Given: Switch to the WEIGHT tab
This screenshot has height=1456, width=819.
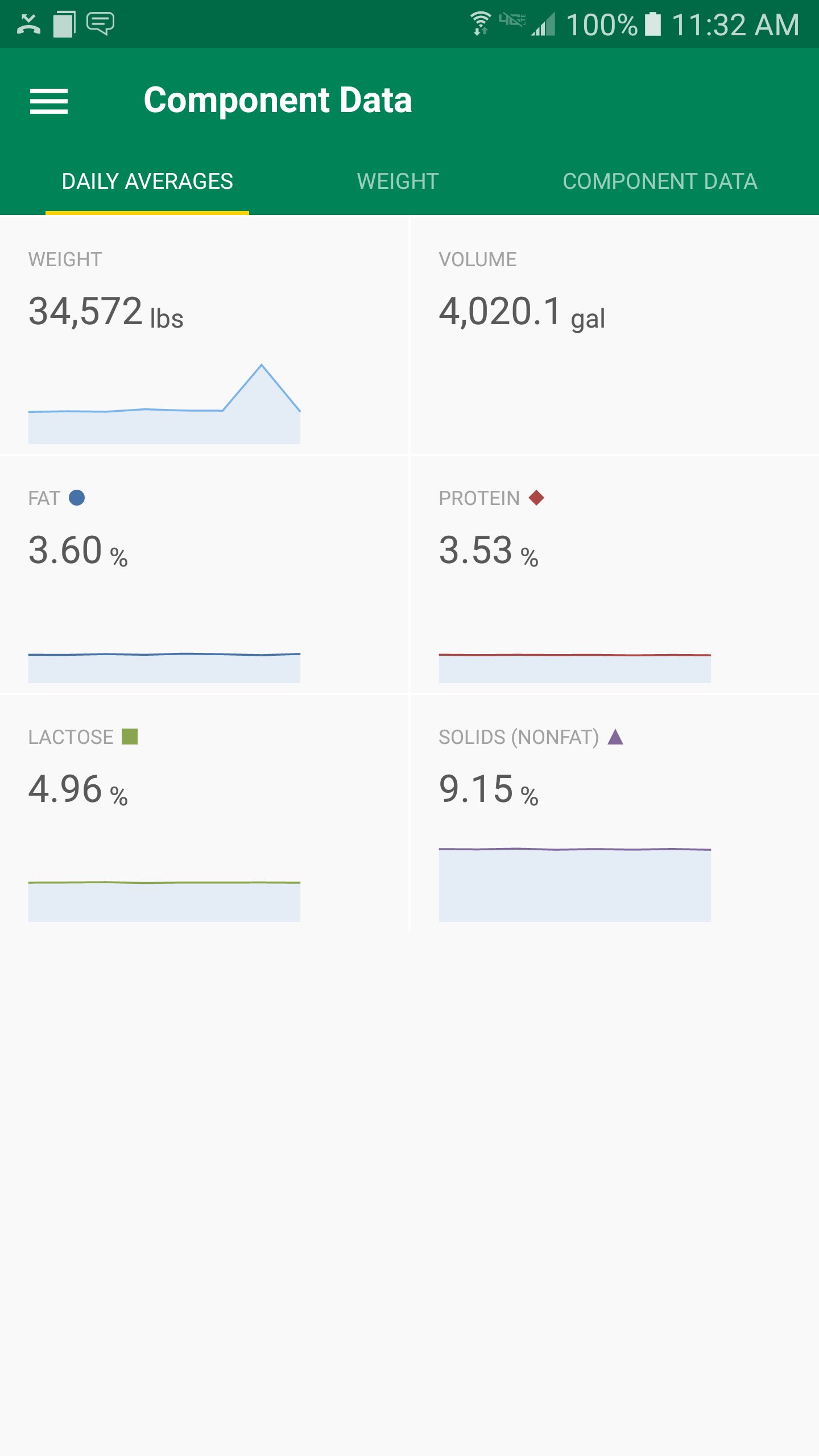Looking at the screenshot, I should [x=397, y=181].
